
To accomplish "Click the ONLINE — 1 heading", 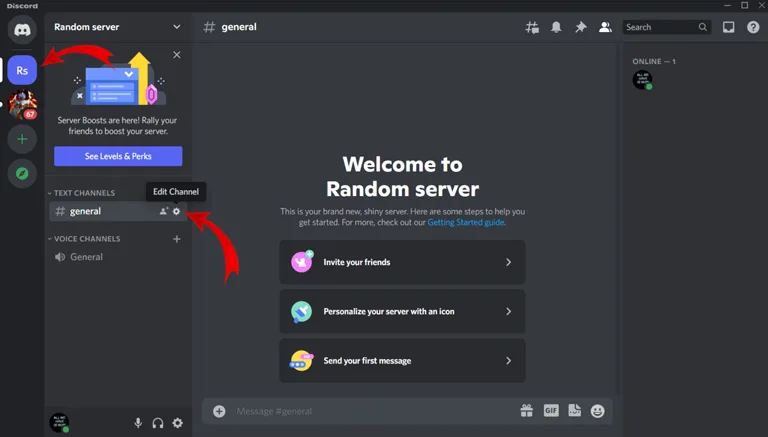I will pyautogui.click(x=653, y=61).
